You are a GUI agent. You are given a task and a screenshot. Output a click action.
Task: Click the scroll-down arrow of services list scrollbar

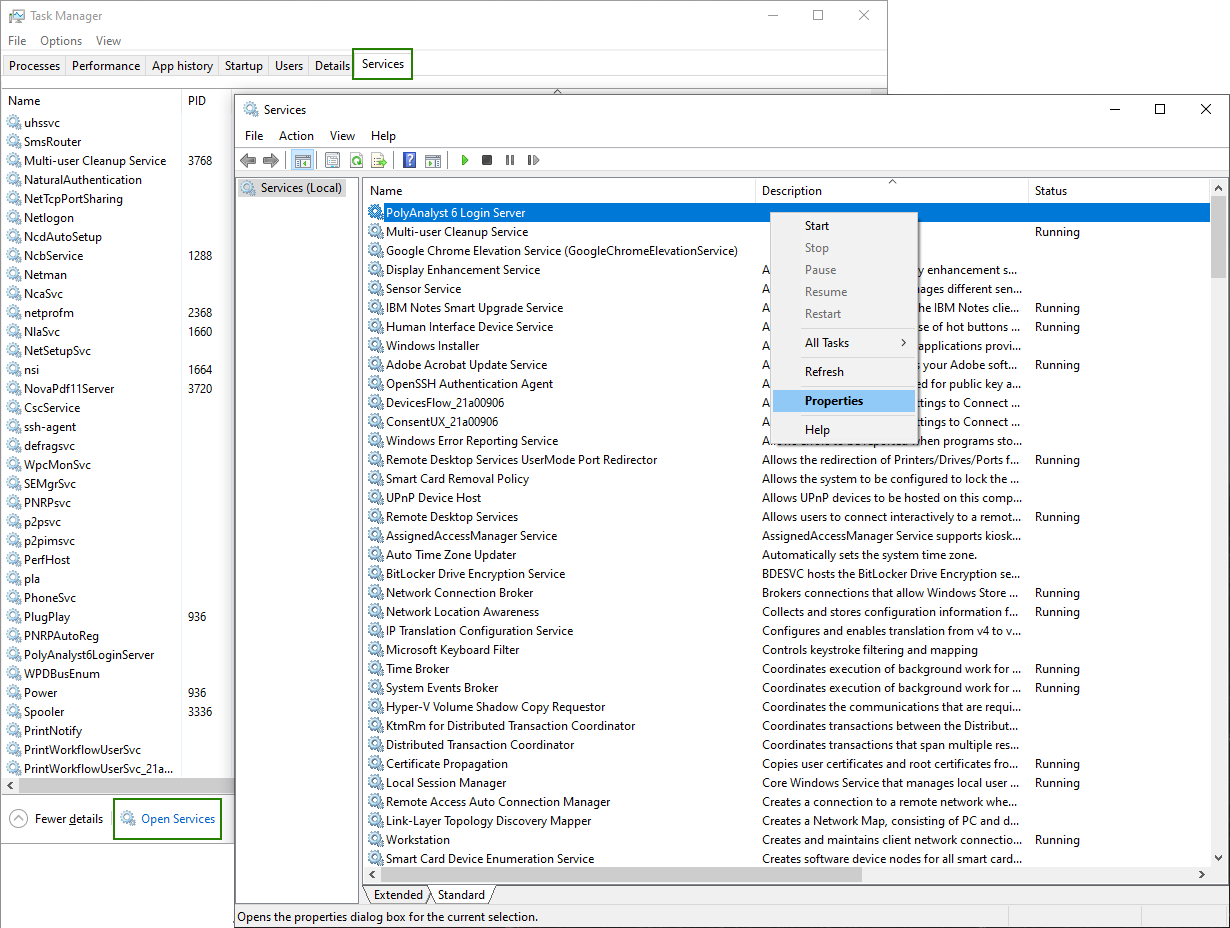[x=1218, y=857]
